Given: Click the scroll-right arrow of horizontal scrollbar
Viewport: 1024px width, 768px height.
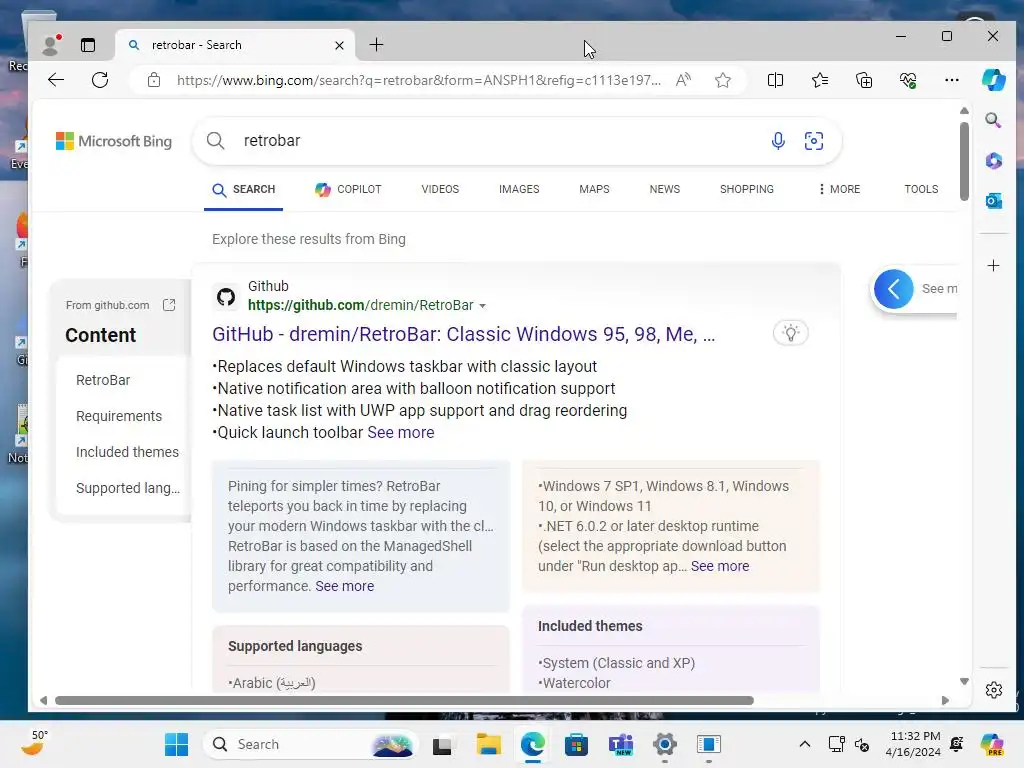Looking at the screenshot, I should pyautogui.click(x=945, y=700).
